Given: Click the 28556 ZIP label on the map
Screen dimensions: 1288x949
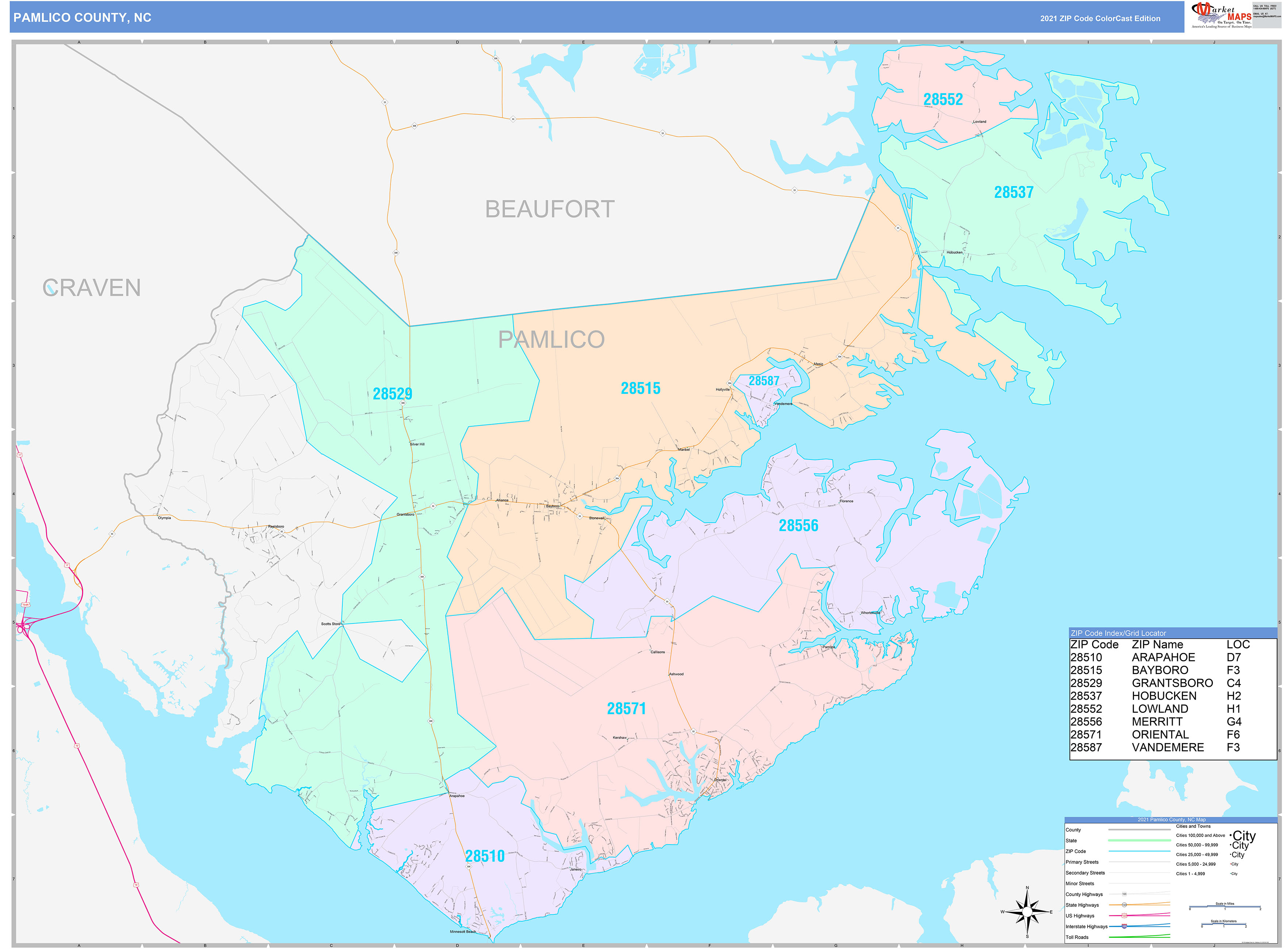Looking at the screenshot, I should (798, 526).
